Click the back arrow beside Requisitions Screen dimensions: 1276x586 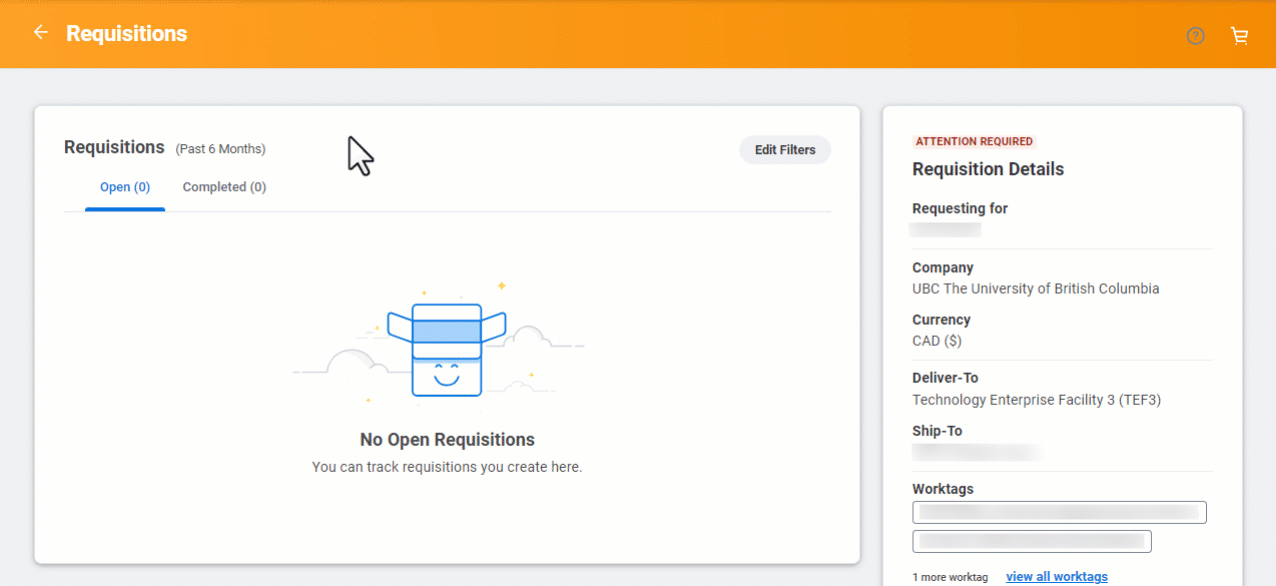point(40,31)
